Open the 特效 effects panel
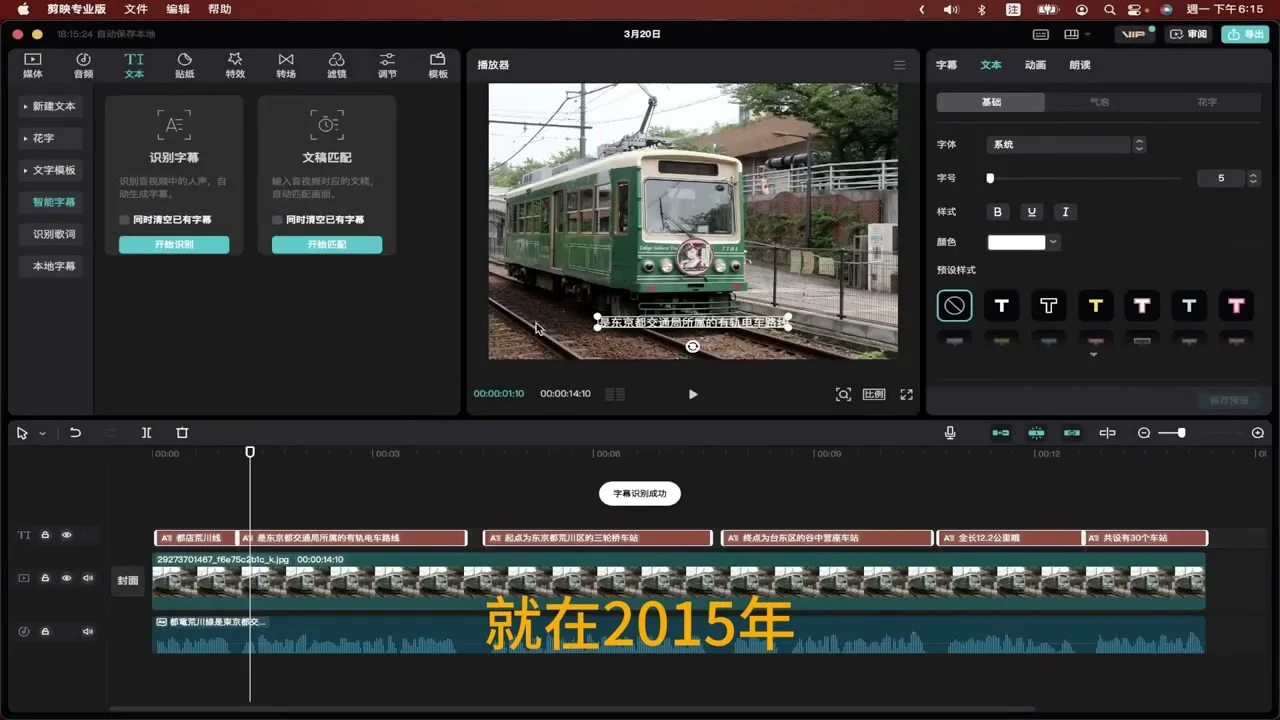1280x720 pixels. [x=235, y=65]
